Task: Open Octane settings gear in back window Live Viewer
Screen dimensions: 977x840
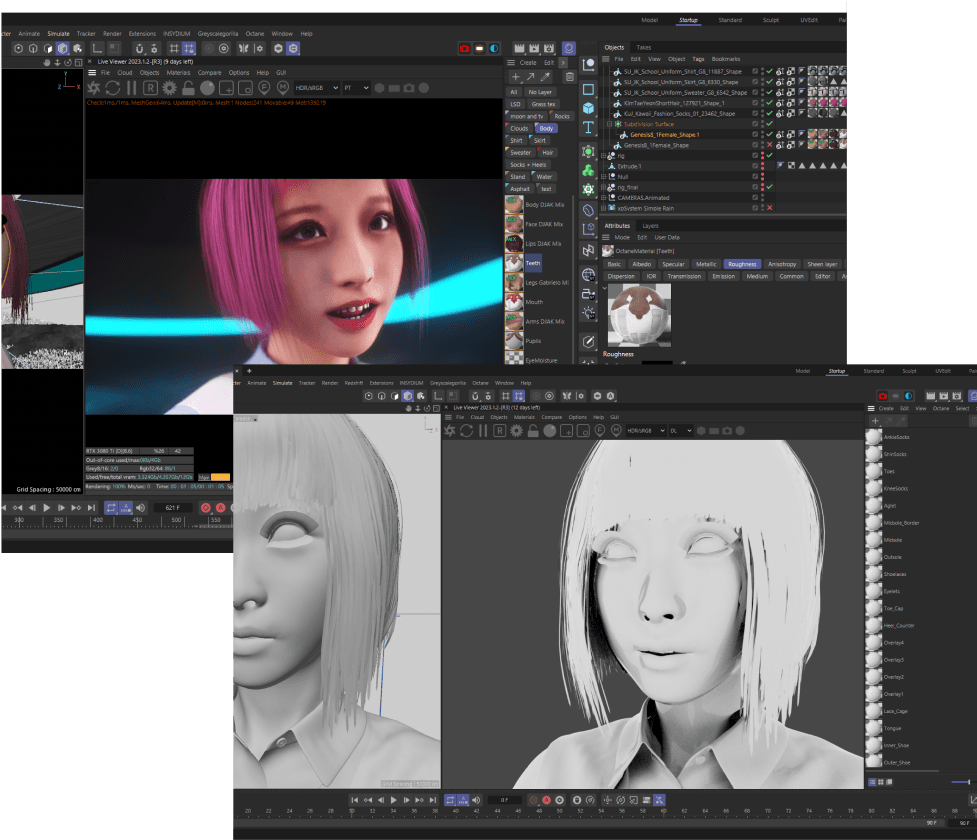Action: point(169,88)
